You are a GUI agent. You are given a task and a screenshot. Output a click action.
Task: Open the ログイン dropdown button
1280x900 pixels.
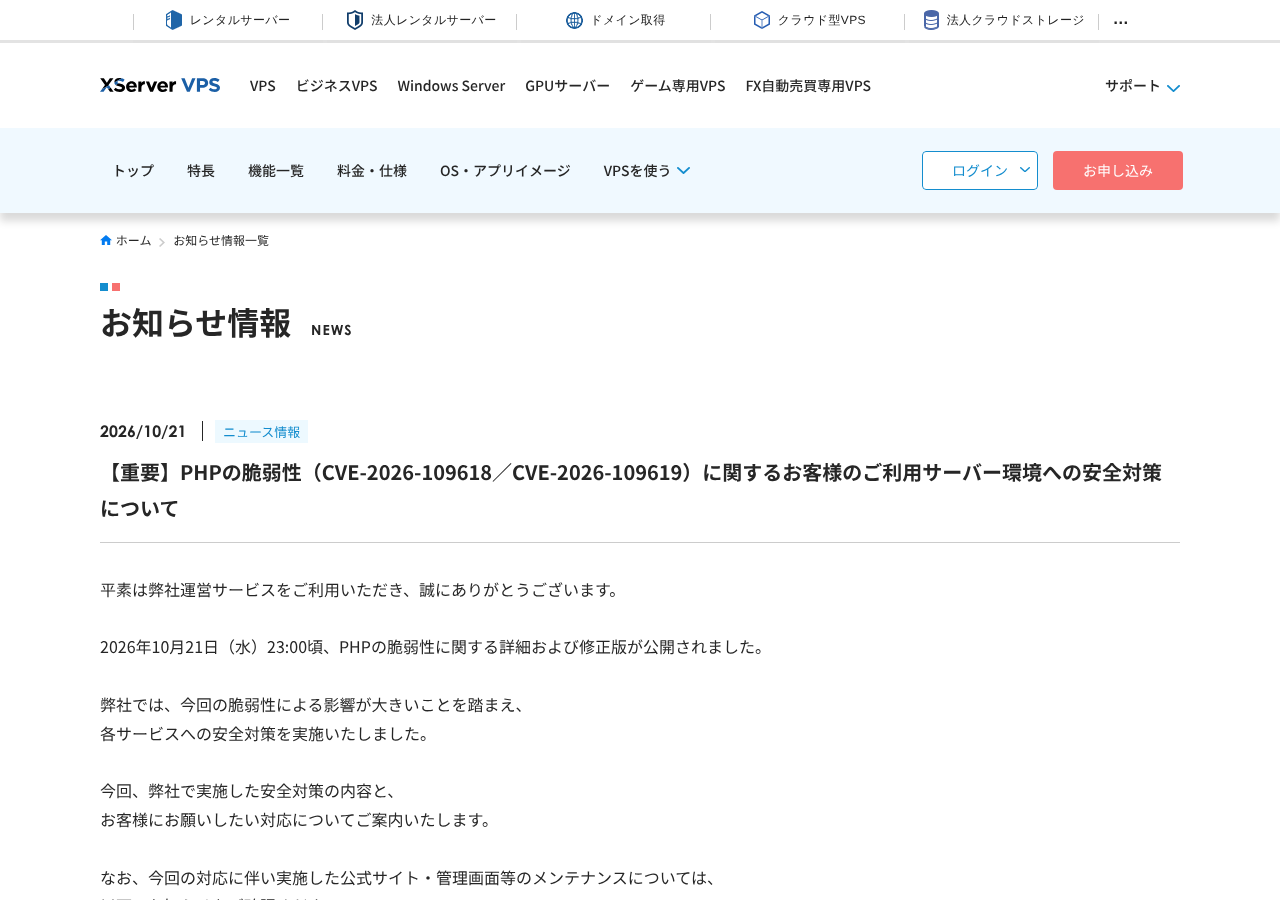click(980, 170)
